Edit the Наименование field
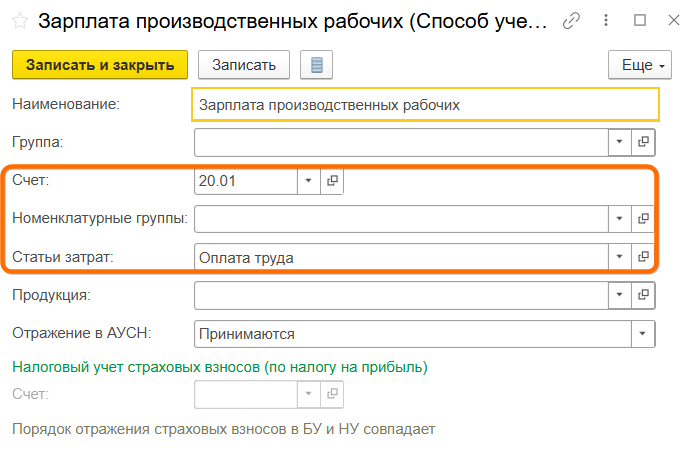The height and width of the screenshot is (473, 694). click(425, 105)
